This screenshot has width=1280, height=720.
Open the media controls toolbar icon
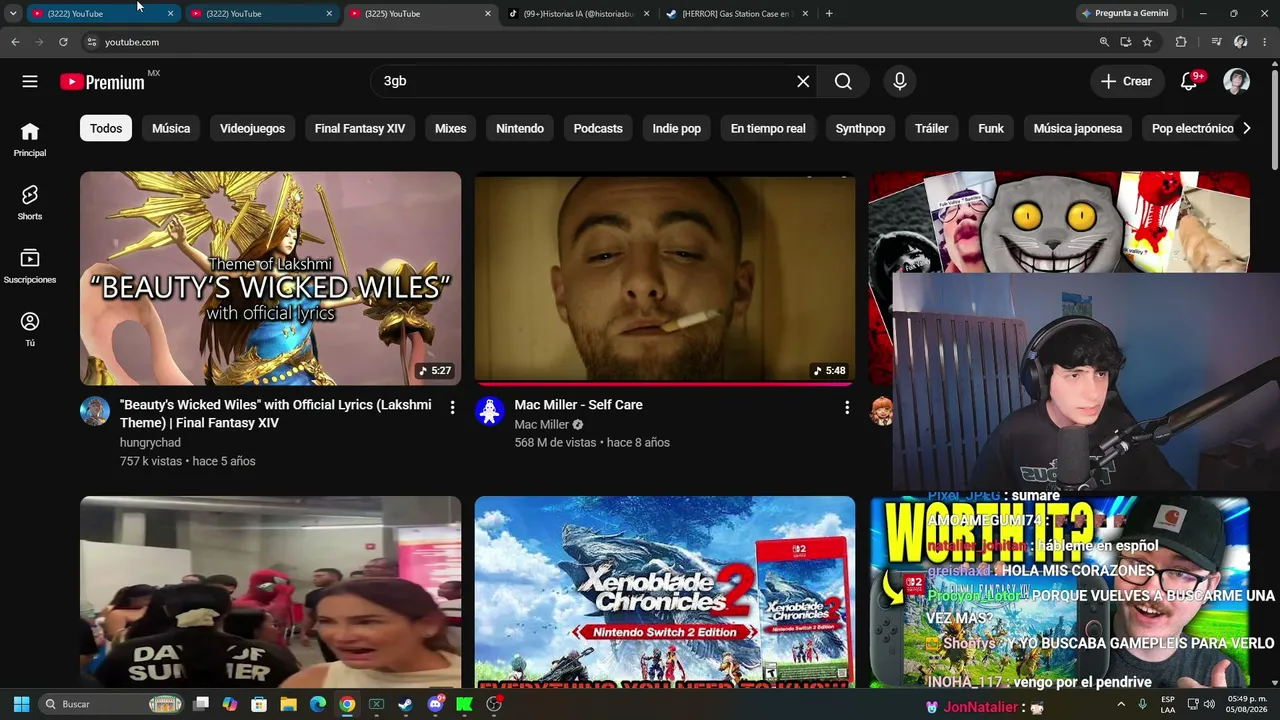pyautogui.click(x=1216, y=42)
